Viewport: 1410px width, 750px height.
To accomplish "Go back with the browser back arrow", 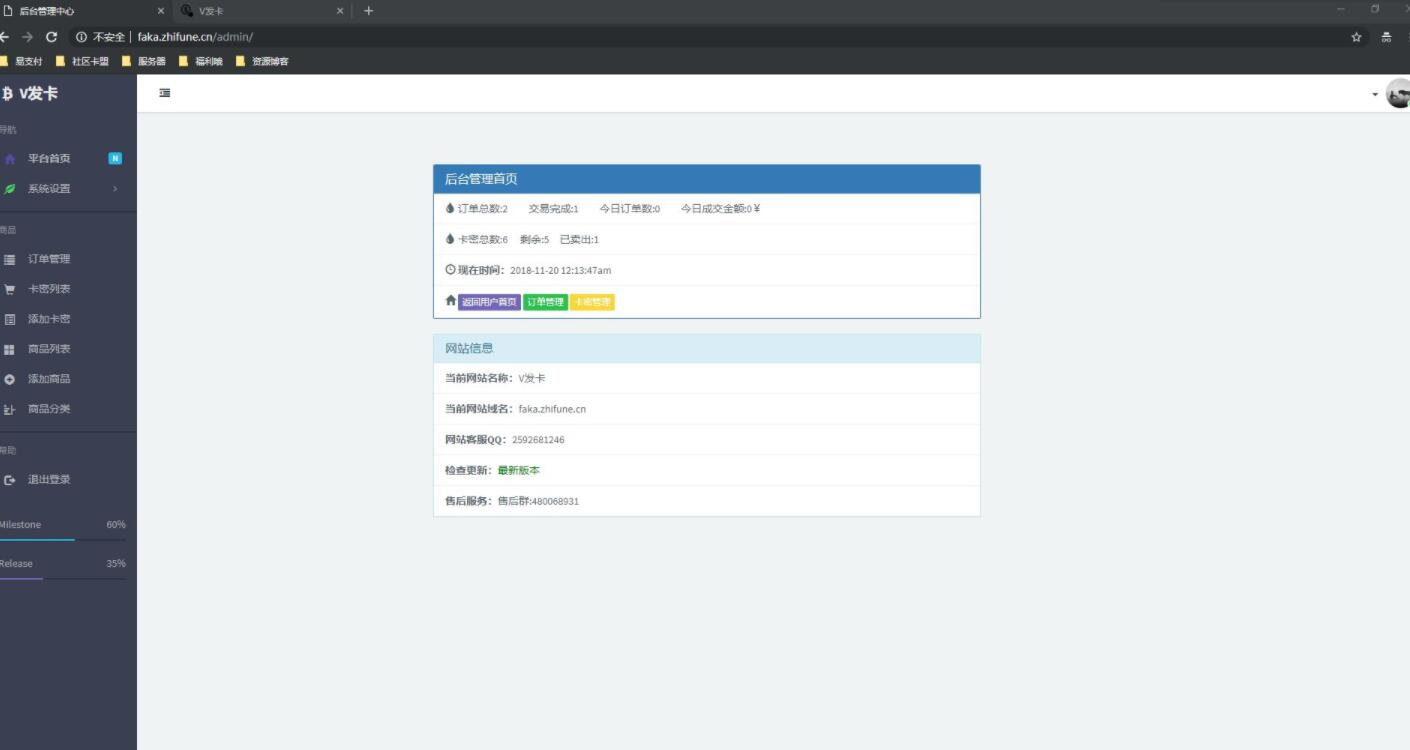I will pos(6,37).
